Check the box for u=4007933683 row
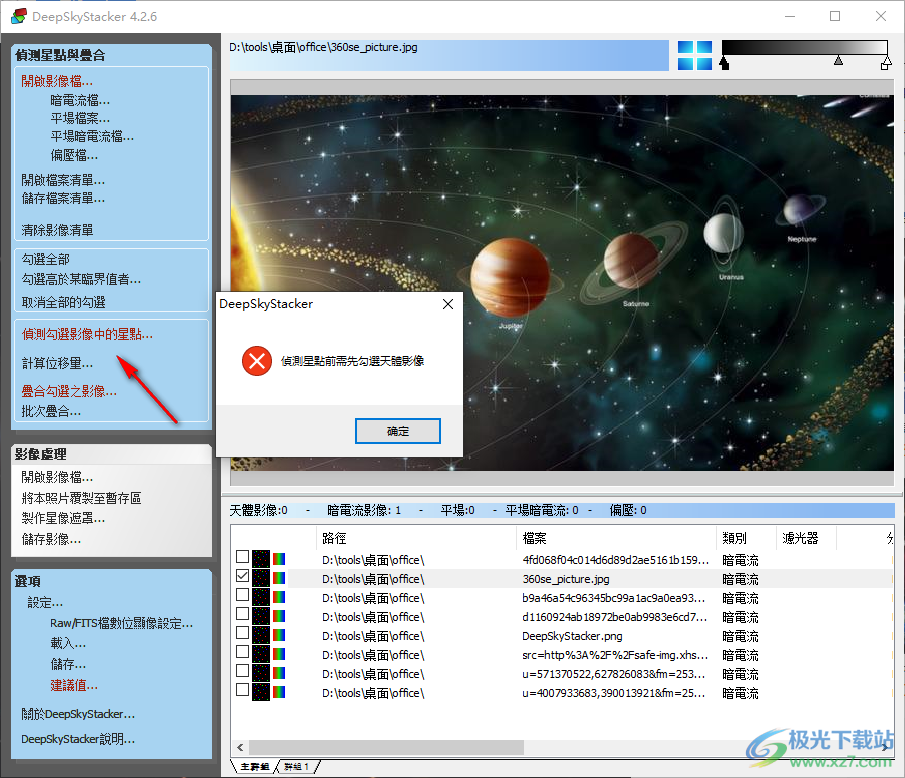The height and width of the screenshot is (778, 905). point(242,690)
